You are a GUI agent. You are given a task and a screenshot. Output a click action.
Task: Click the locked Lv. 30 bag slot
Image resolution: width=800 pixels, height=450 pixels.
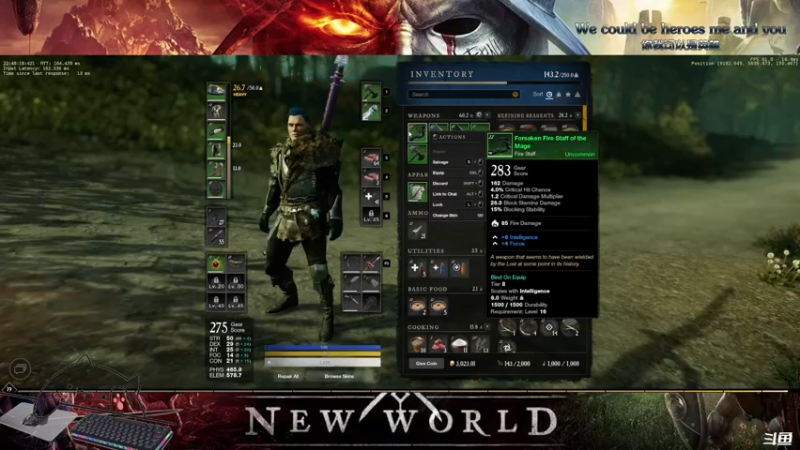236,283
